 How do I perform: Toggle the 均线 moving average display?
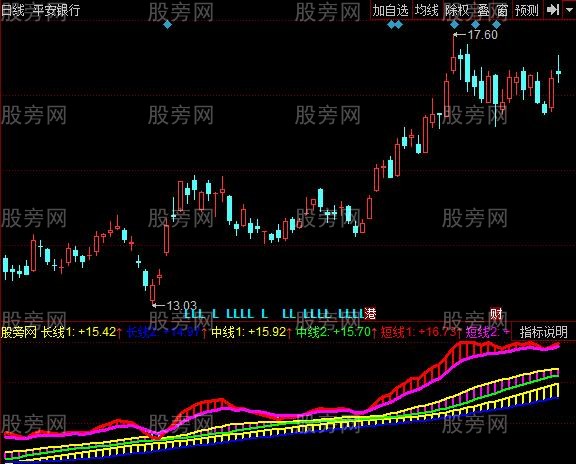[x=426, y=10]
